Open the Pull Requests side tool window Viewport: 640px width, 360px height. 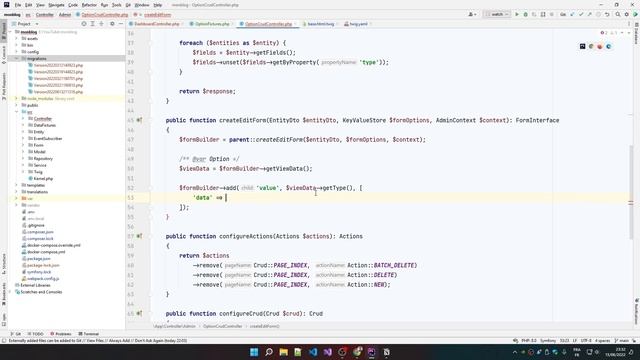click(4, 87)
